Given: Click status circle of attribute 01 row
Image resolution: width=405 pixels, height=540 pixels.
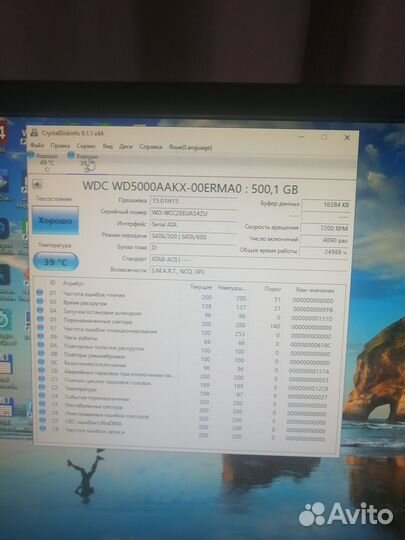Looking at the screenshot, I should pos(40,293).
